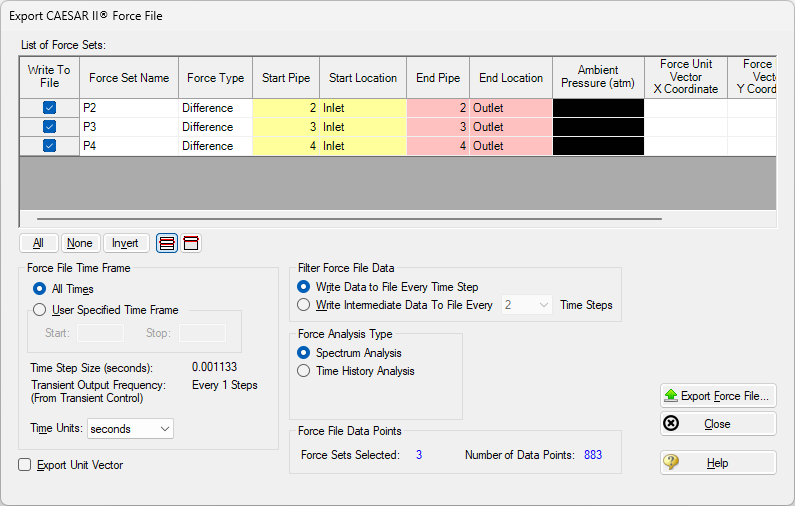Uncheck Write To File for P3
Viewport: 795px width, 506px height.
[x=49, y=127]
